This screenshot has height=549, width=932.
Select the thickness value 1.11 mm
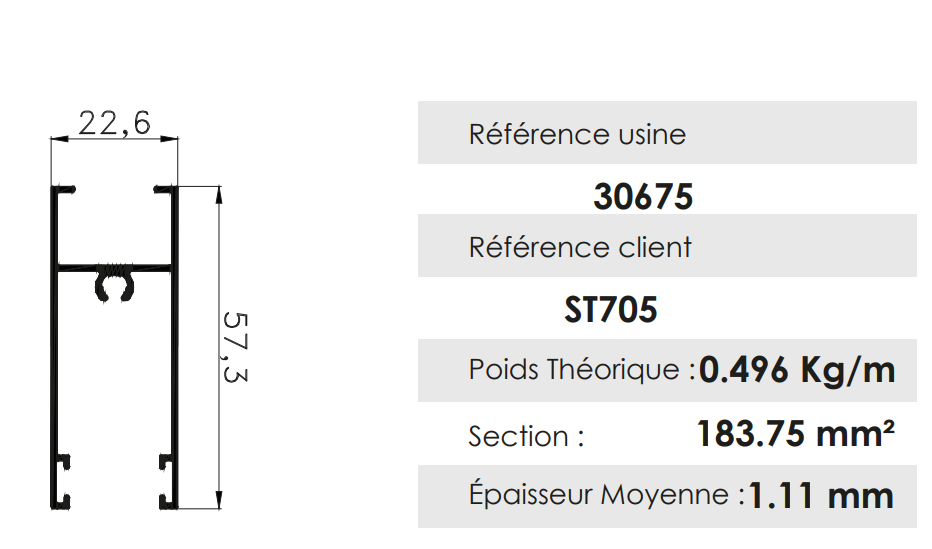point(820,495)
